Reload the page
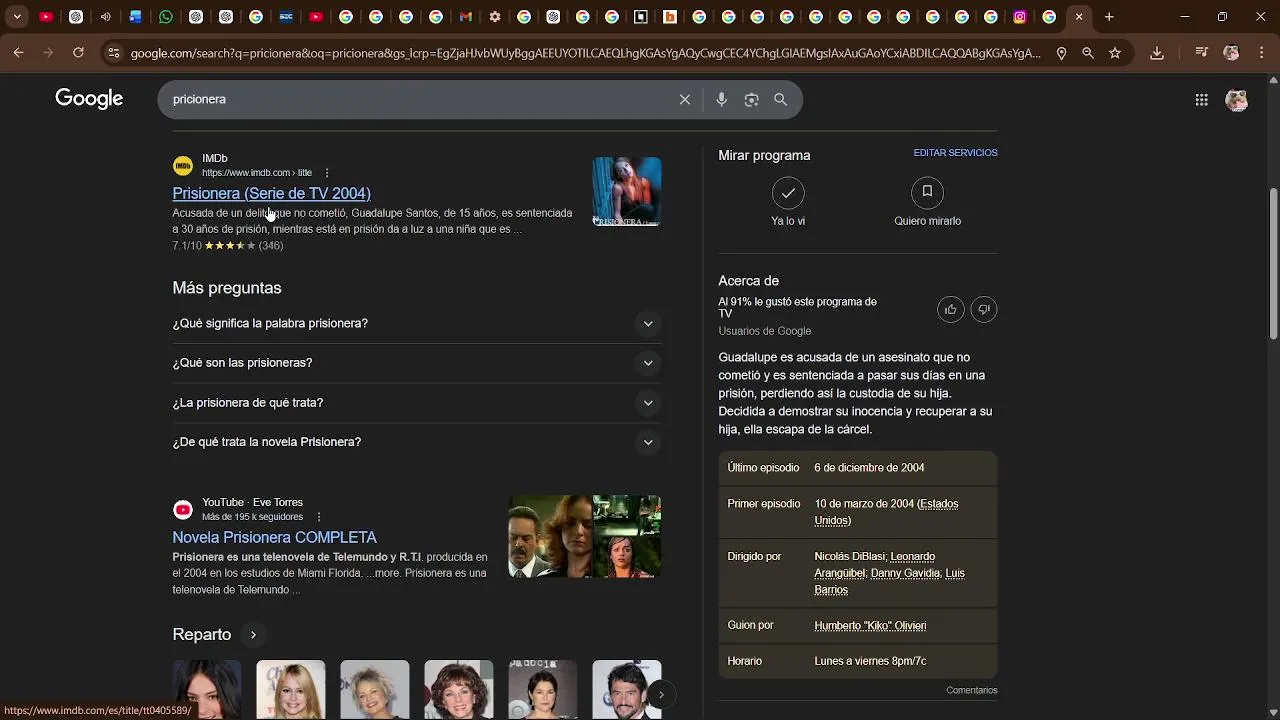Image resolution: width=1280 pixels, height=720 pixels. coord(78,53)
